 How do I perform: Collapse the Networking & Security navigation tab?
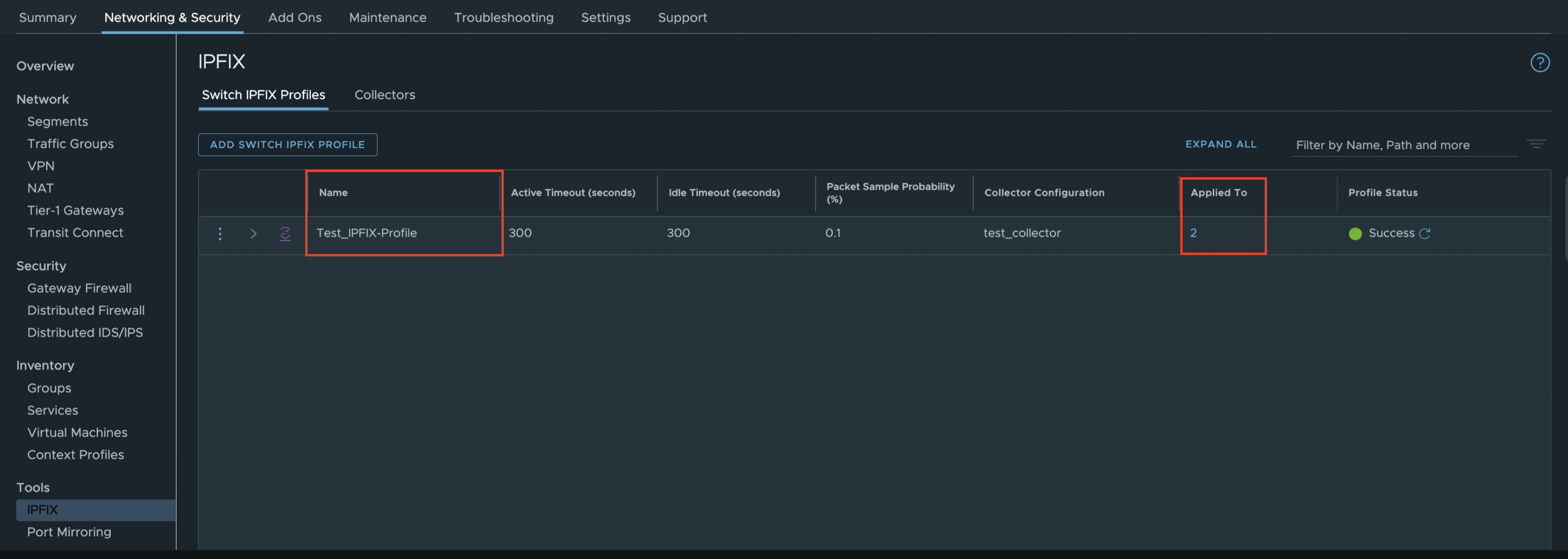click(x=172, y=17)
